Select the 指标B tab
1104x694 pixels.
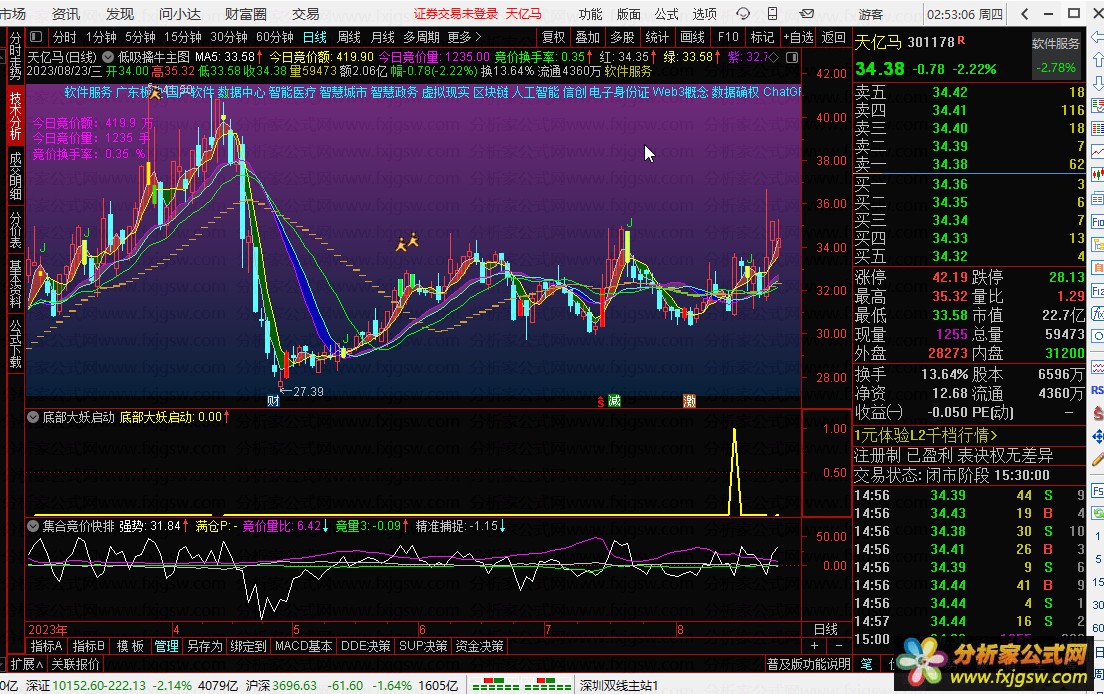point(89,645)
